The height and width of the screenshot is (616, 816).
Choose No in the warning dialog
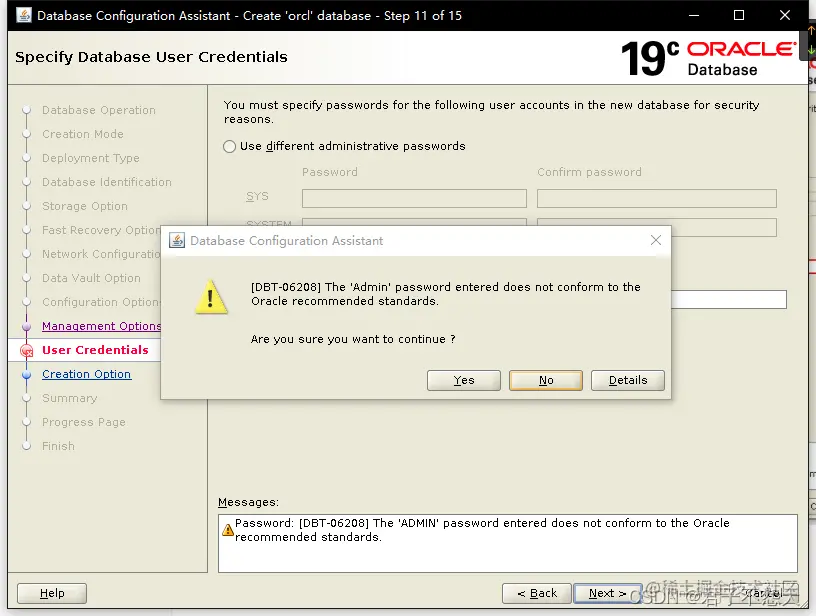click(546, 380)
